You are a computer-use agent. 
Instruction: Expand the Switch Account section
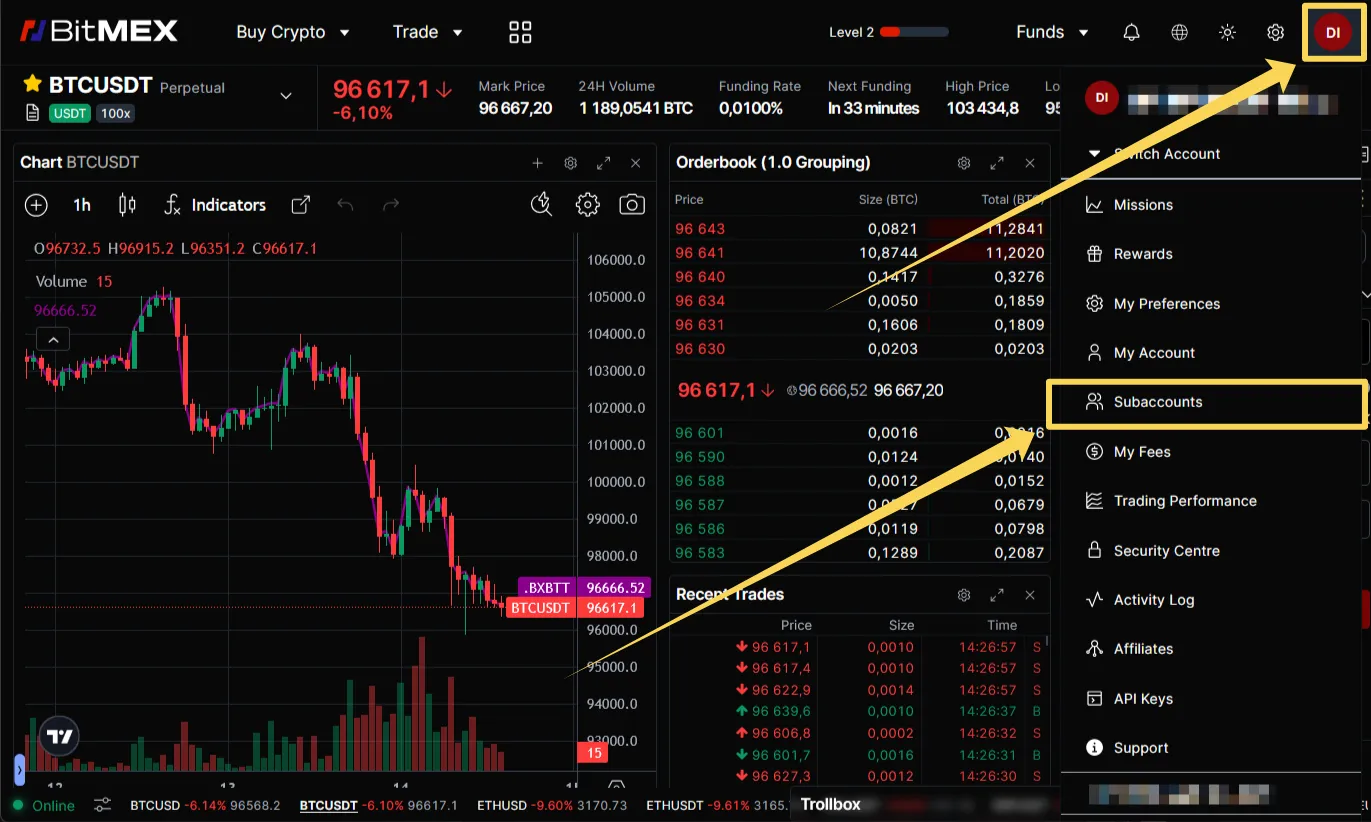pos(1166,153)
